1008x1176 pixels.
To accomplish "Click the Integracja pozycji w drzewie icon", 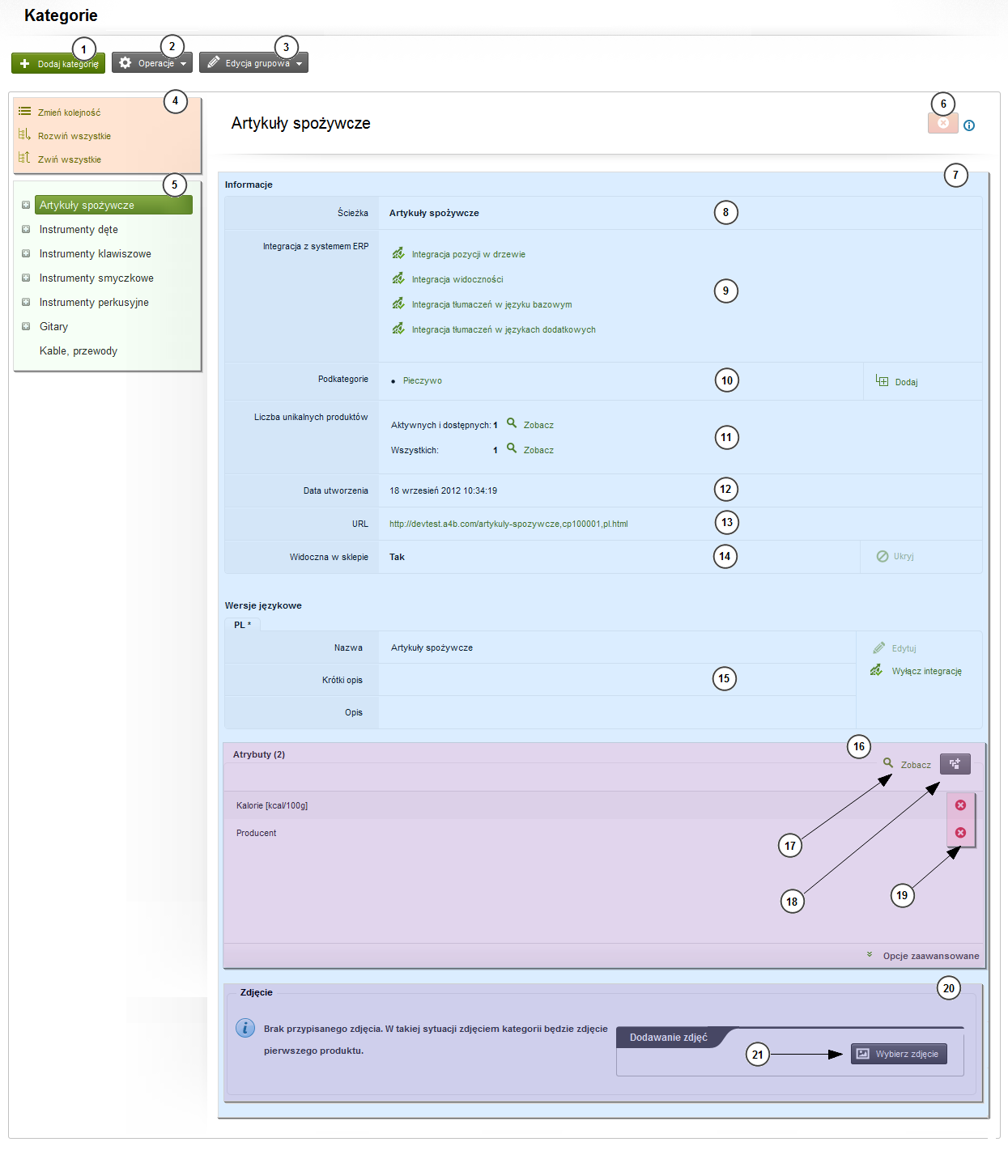I will pos(398,253).
